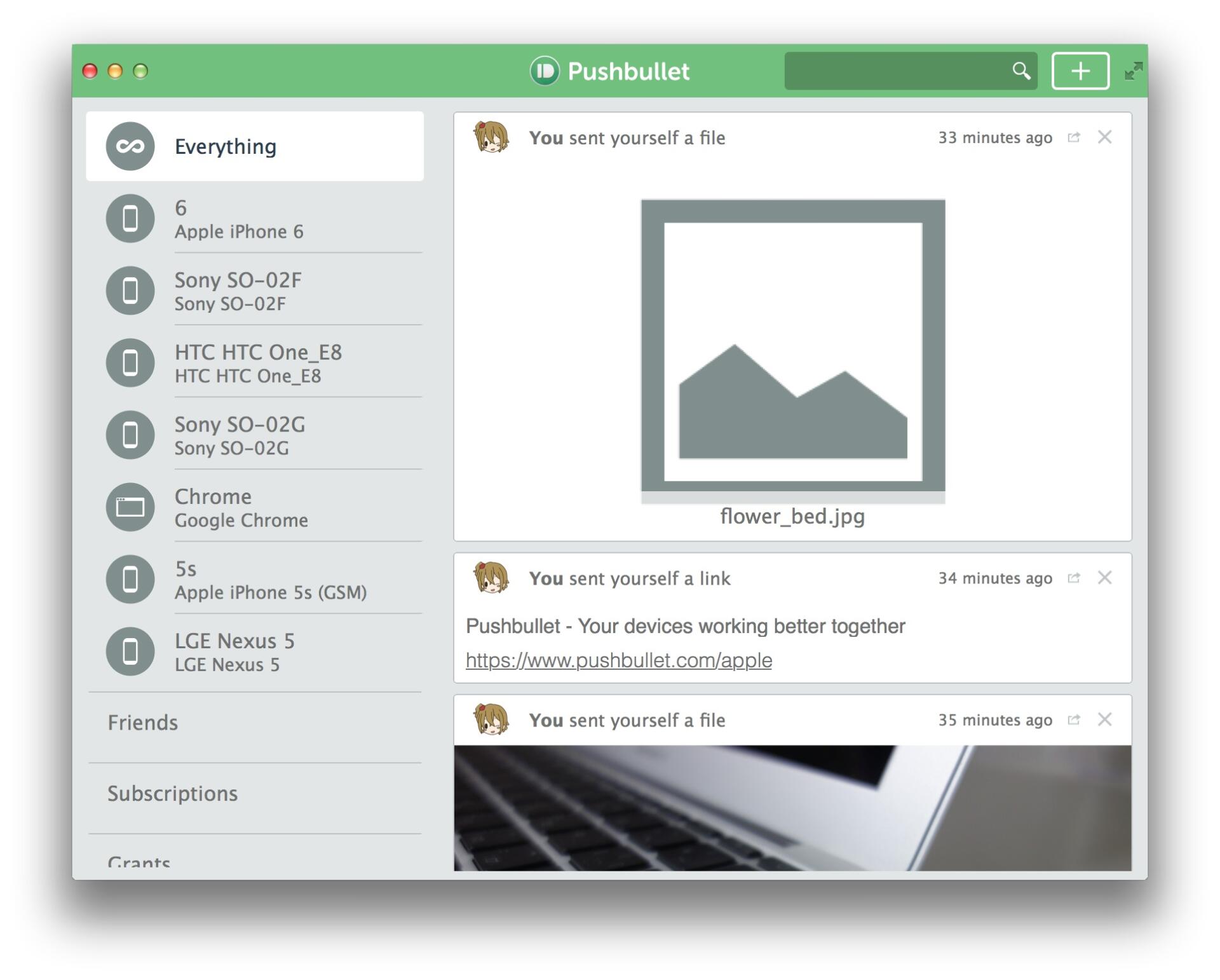Click the '34 minutes ago' timestamp
This screenshot has width=1220, height=980.
(x=995, y=578)
